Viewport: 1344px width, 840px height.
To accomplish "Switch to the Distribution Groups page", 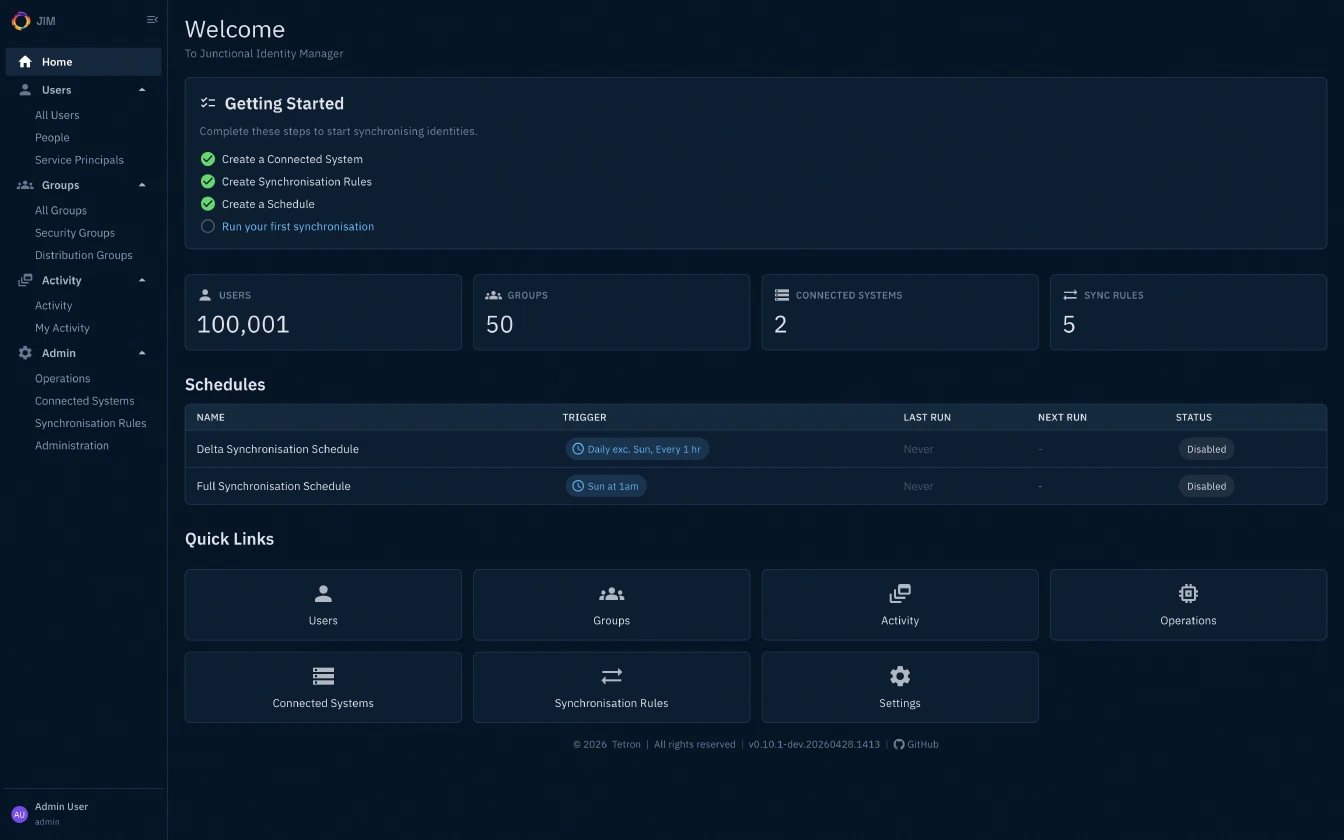I will pyautogui.click(x=83, y=255).
